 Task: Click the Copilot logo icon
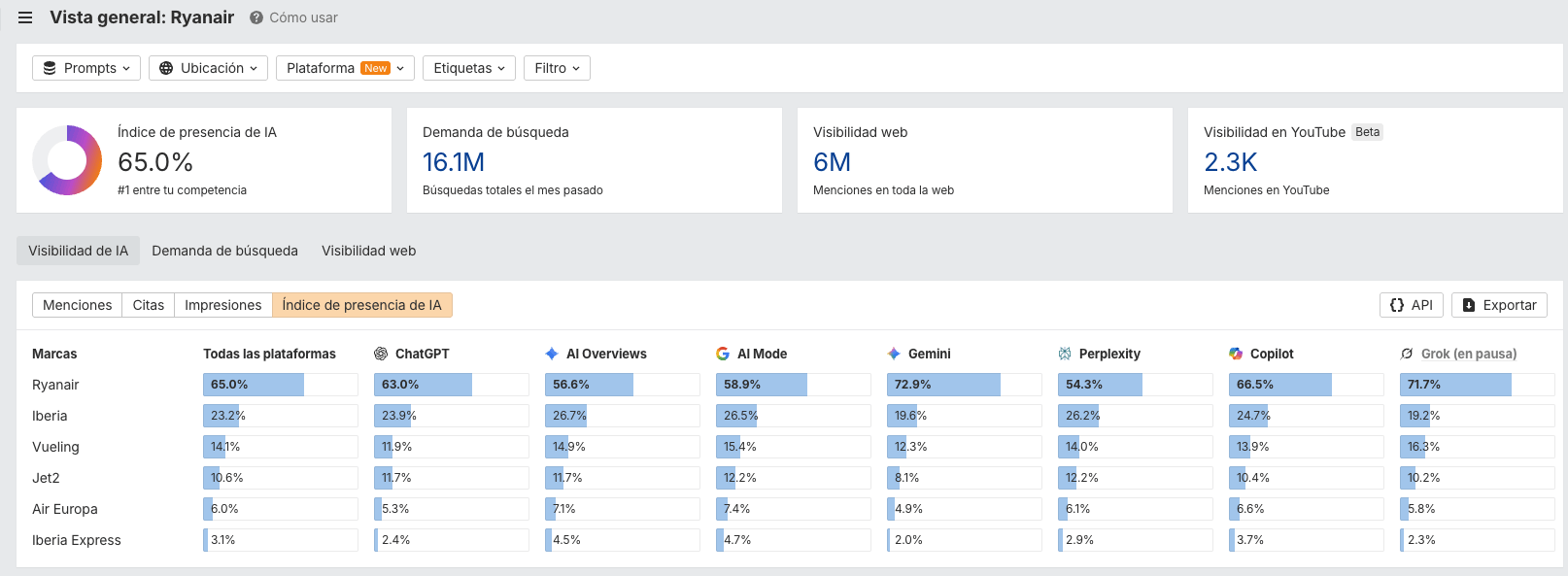pyautogui.click(x=1236, y=354)
